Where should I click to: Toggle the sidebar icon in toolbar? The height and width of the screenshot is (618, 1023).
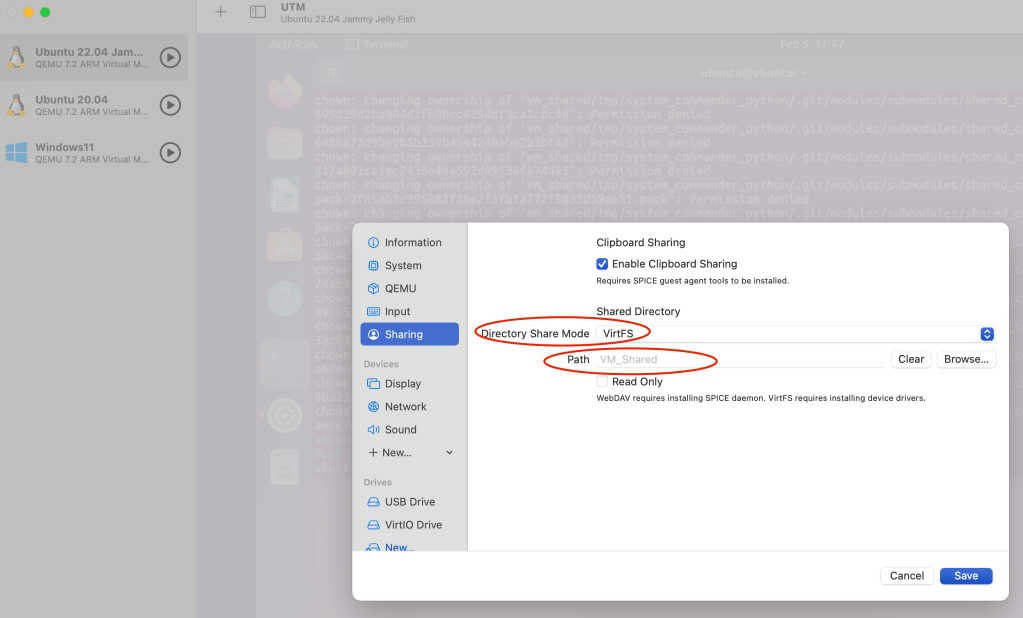tap(258, 12)
